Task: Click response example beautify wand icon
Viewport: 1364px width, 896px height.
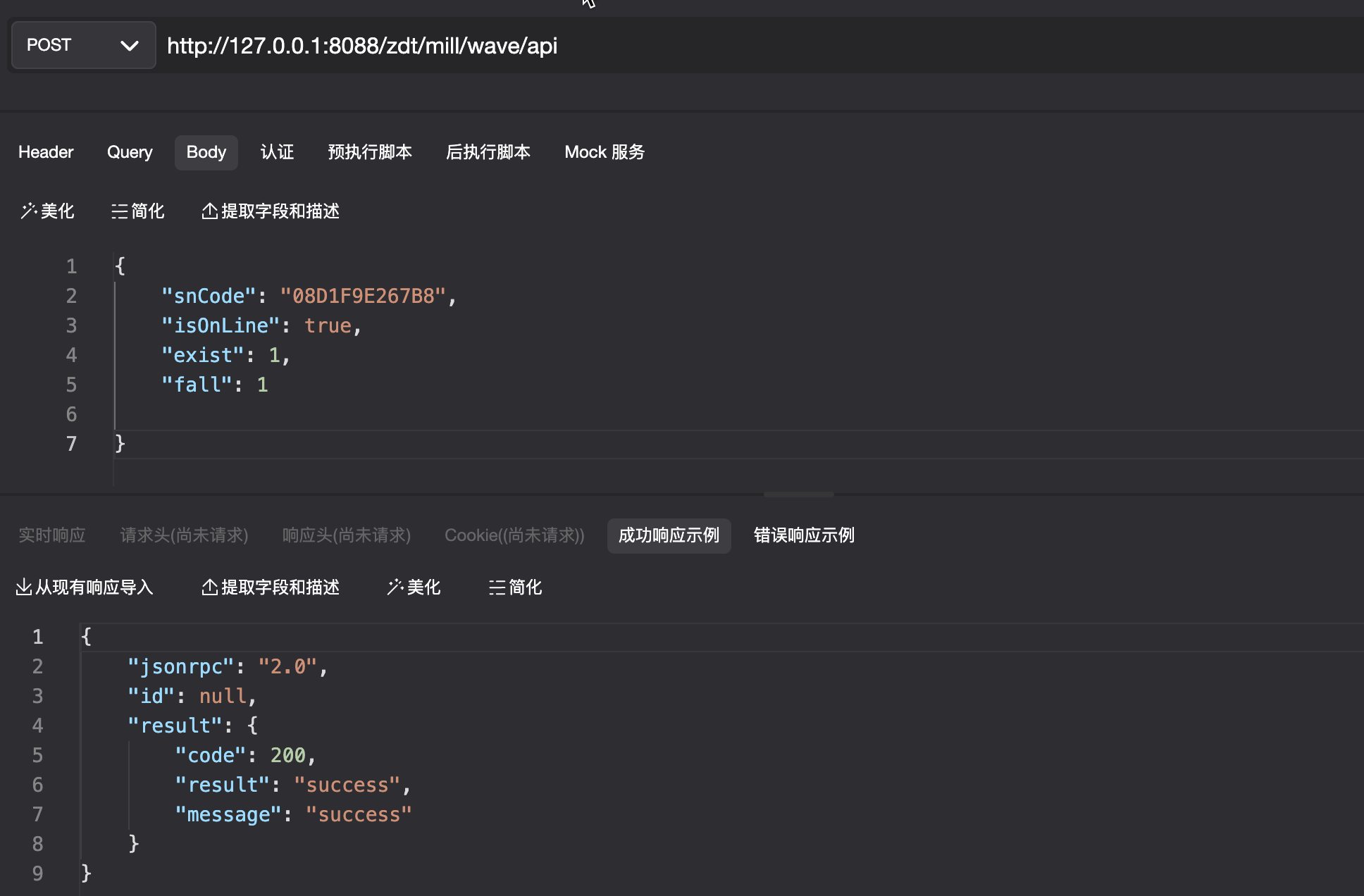Action: pyautogui.click(x=395, y=587)
